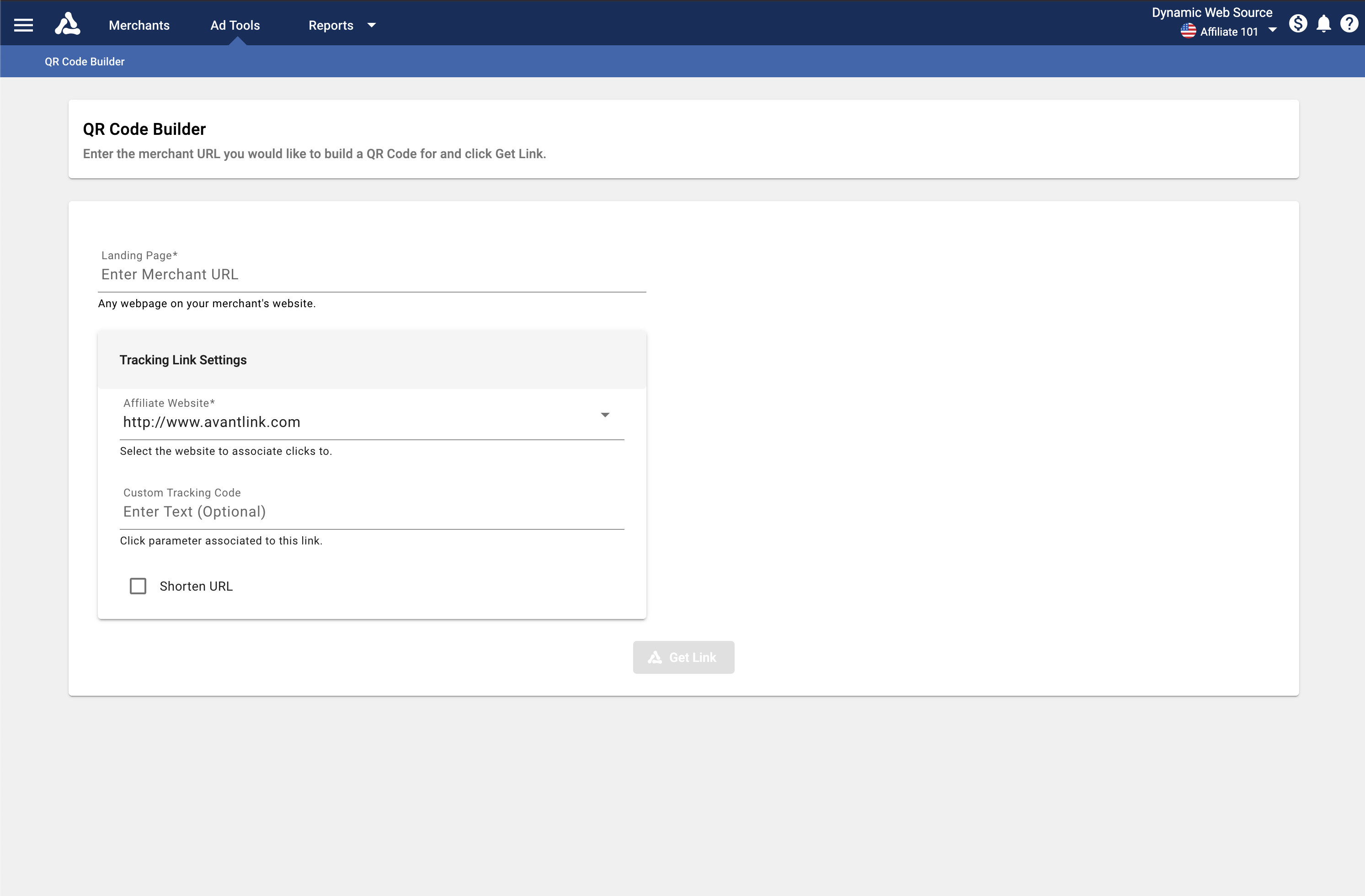Open the help question mark icon
The width and height of the screenshot is (1365, 896).
click(1349, 23)
